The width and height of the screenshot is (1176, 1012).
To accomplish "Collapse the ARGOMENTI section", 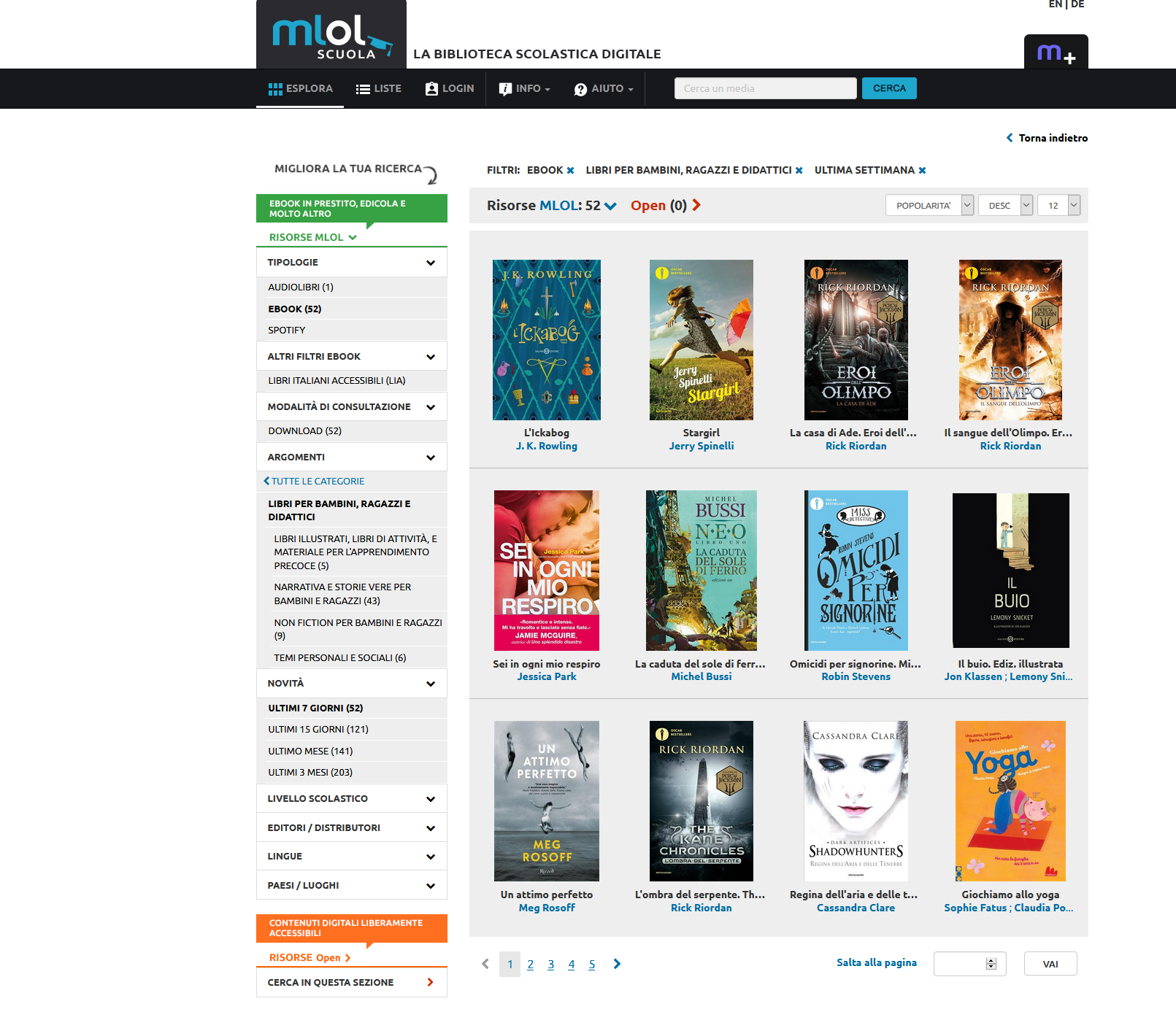I will coord(352,457).
